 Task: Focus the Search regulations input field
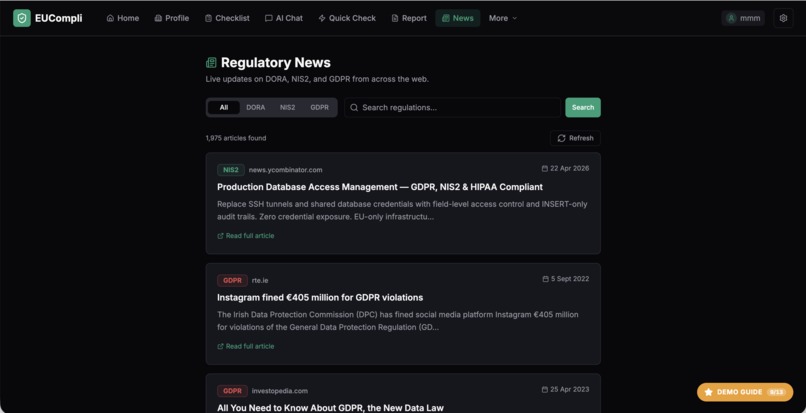point(452,107)
